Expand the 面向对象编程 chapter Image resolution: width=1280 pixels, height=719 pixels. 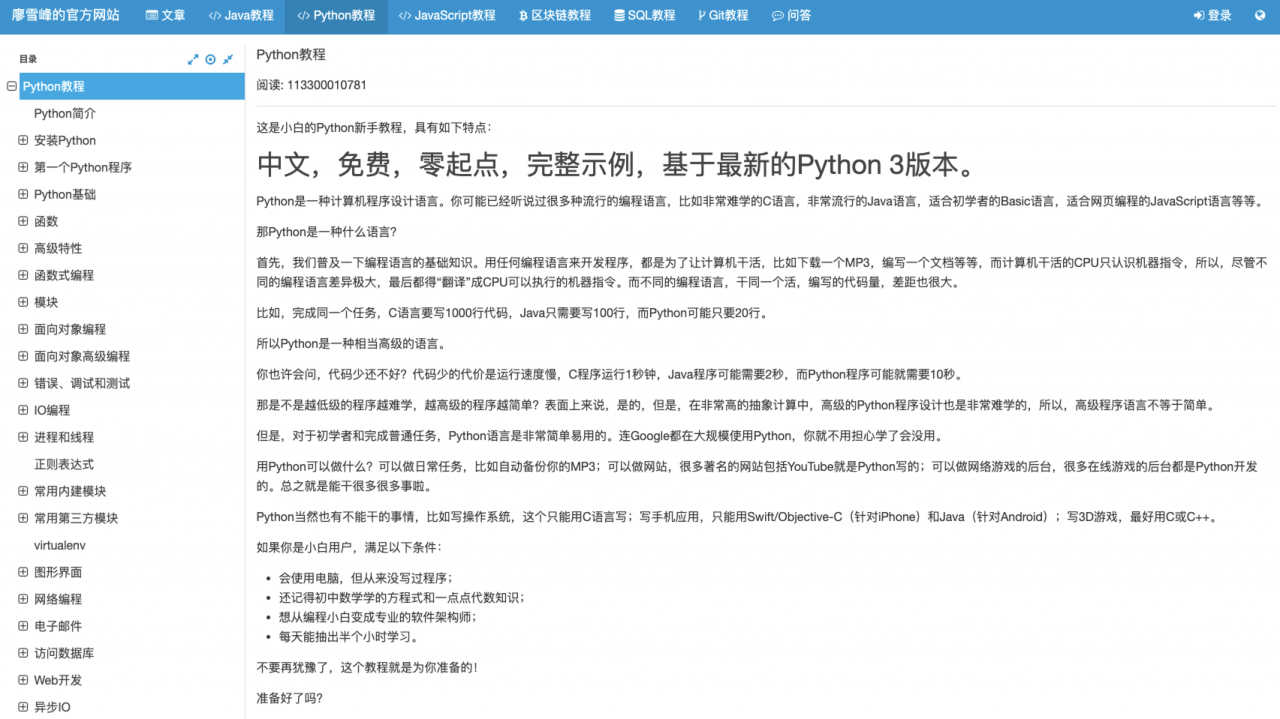(x=23, y=329)
